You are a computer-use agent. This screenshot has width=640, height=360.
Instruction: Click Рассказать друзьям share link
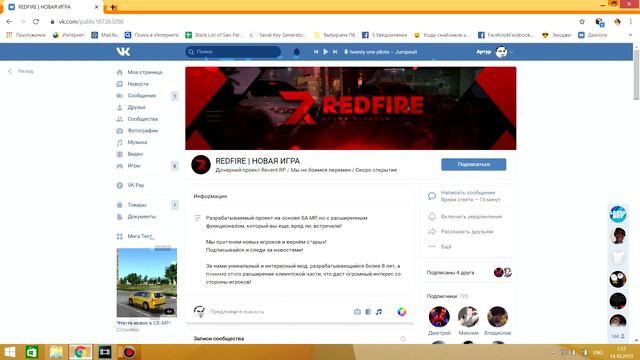pyautogui.click(x=467, y=231)
